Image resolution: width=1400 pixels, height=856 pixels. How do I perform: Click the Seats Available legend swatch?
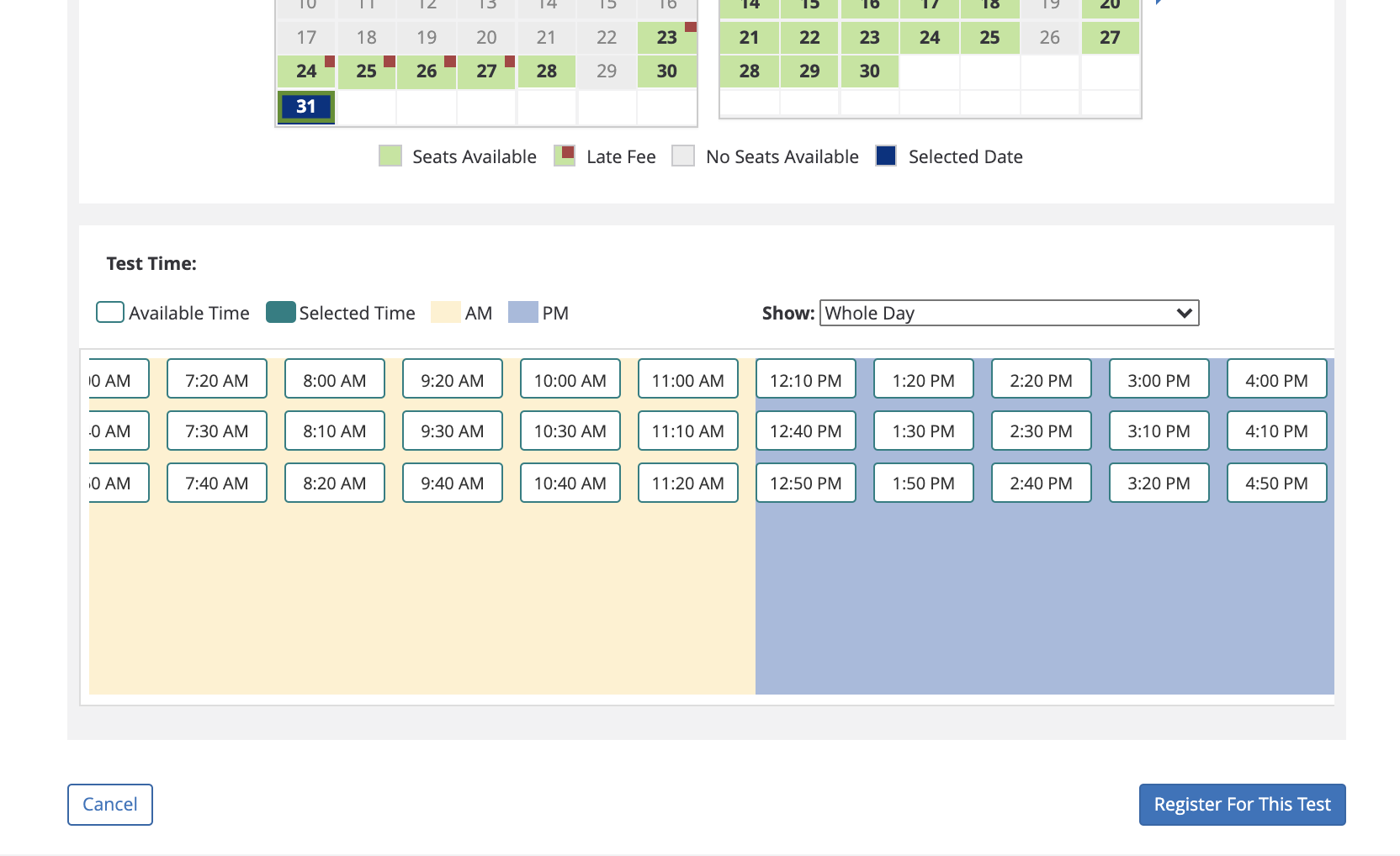click(x=390, y=156)
